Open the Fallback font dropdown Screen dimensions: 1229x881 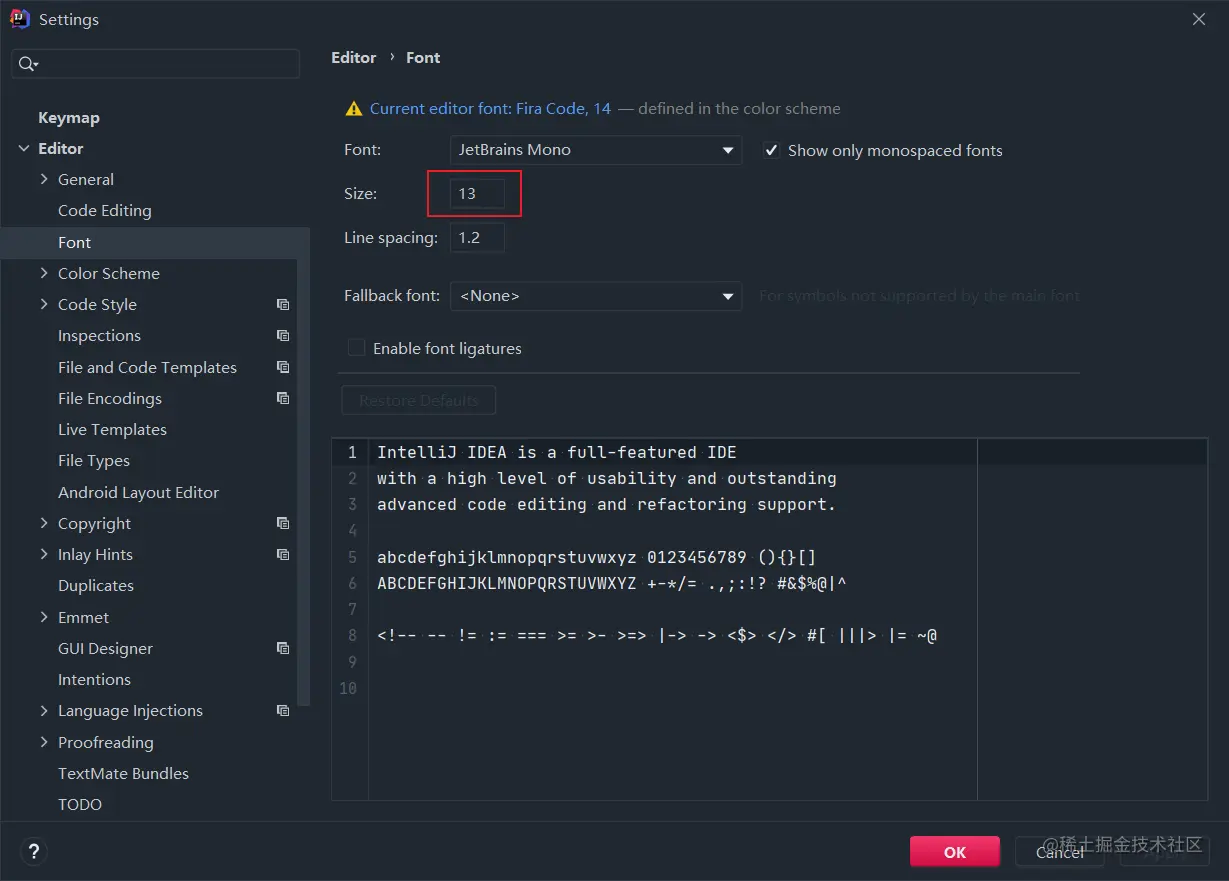click(x=596, y=296)
